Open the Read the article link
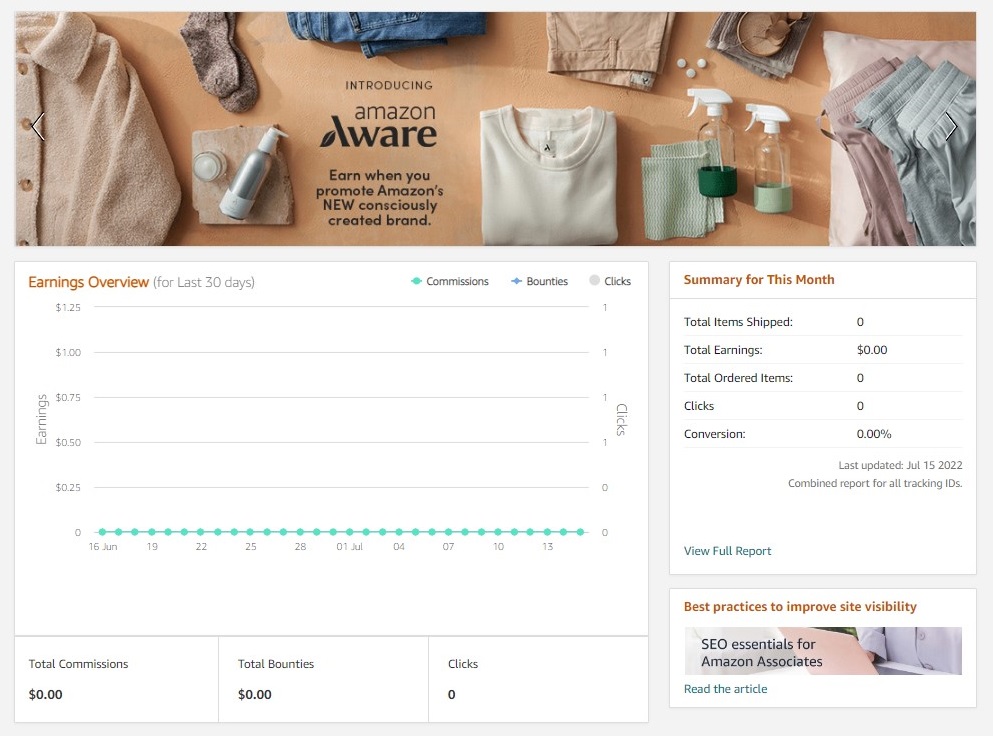The image size is (993, 736). click(725, 689)
